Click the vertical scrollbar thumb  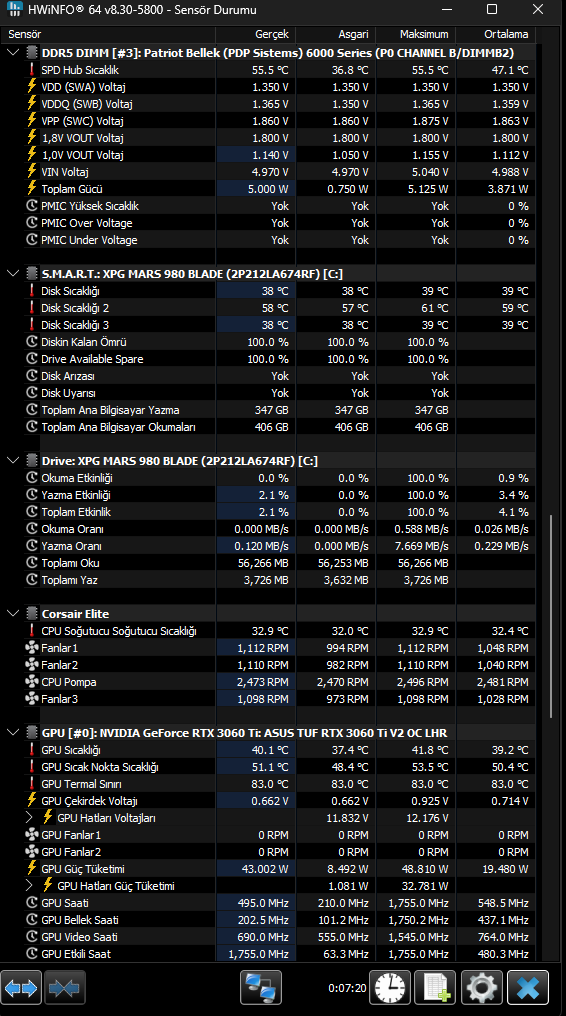(551, 616)
